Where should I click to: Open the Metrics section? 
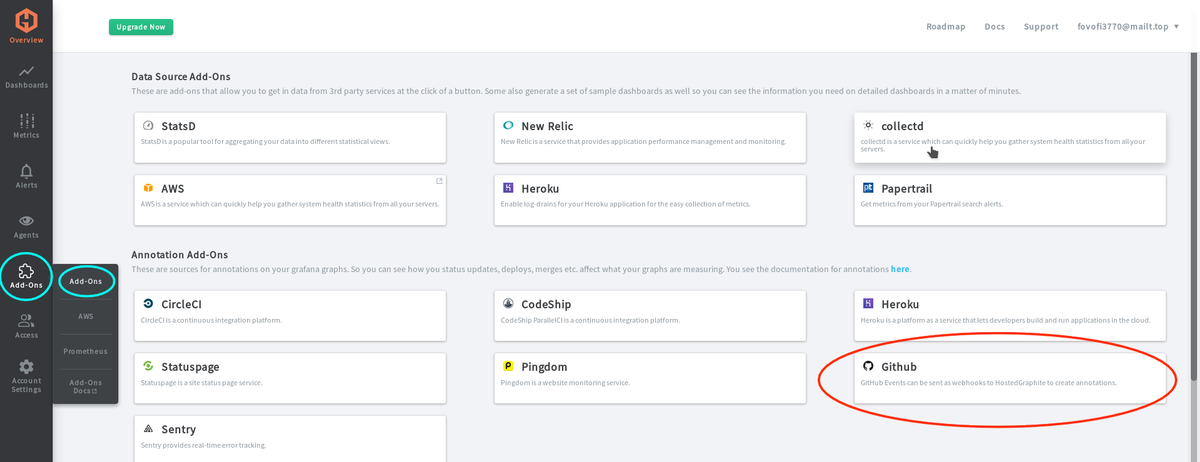(x=26, y=125)
